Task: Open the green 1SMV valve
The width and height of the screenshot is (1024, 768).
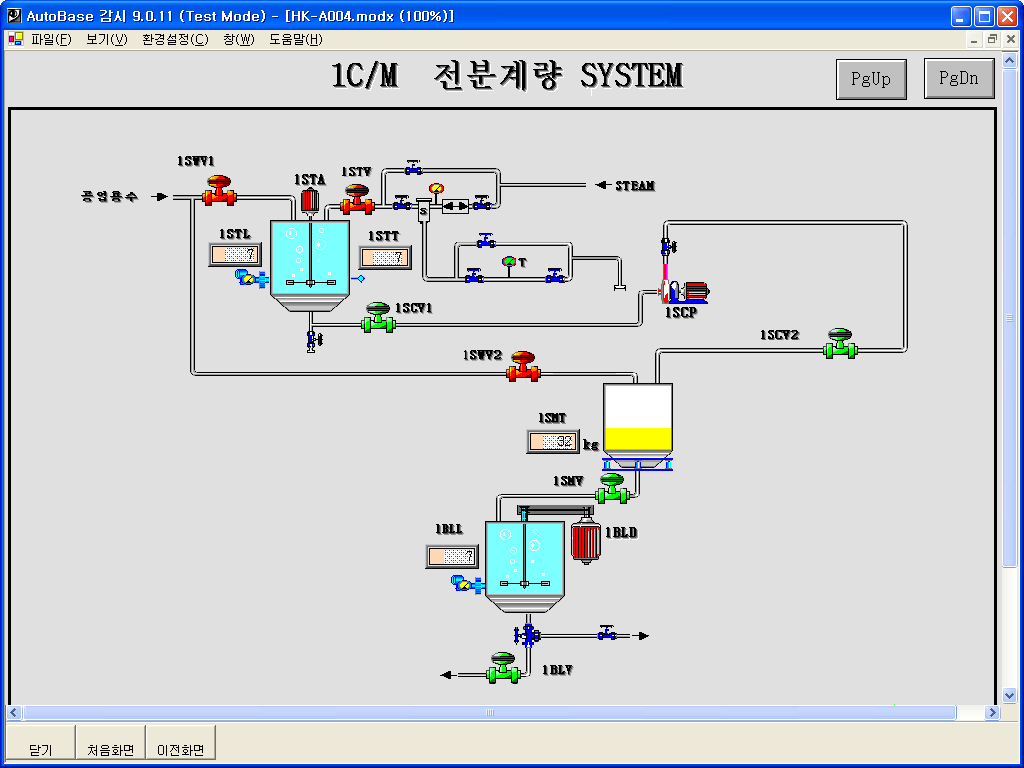Action: click(x=612, y=489)
